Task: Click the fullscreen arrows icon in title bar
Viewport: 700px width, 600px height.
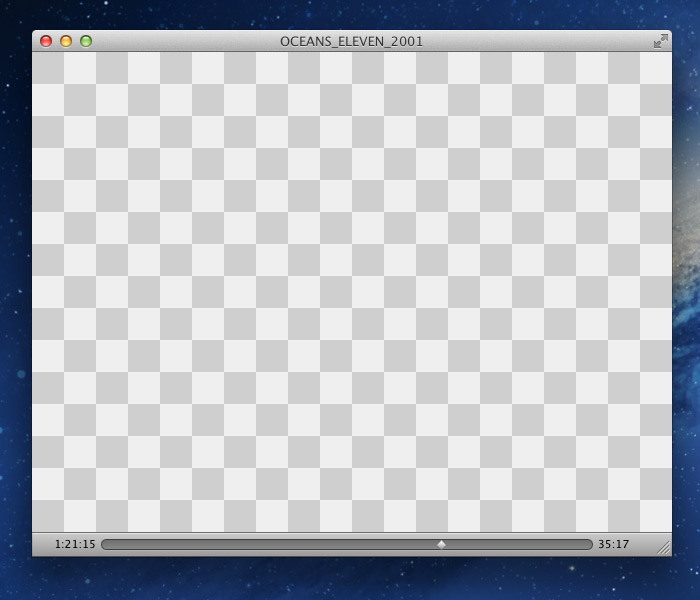Action: click(661, 41)
